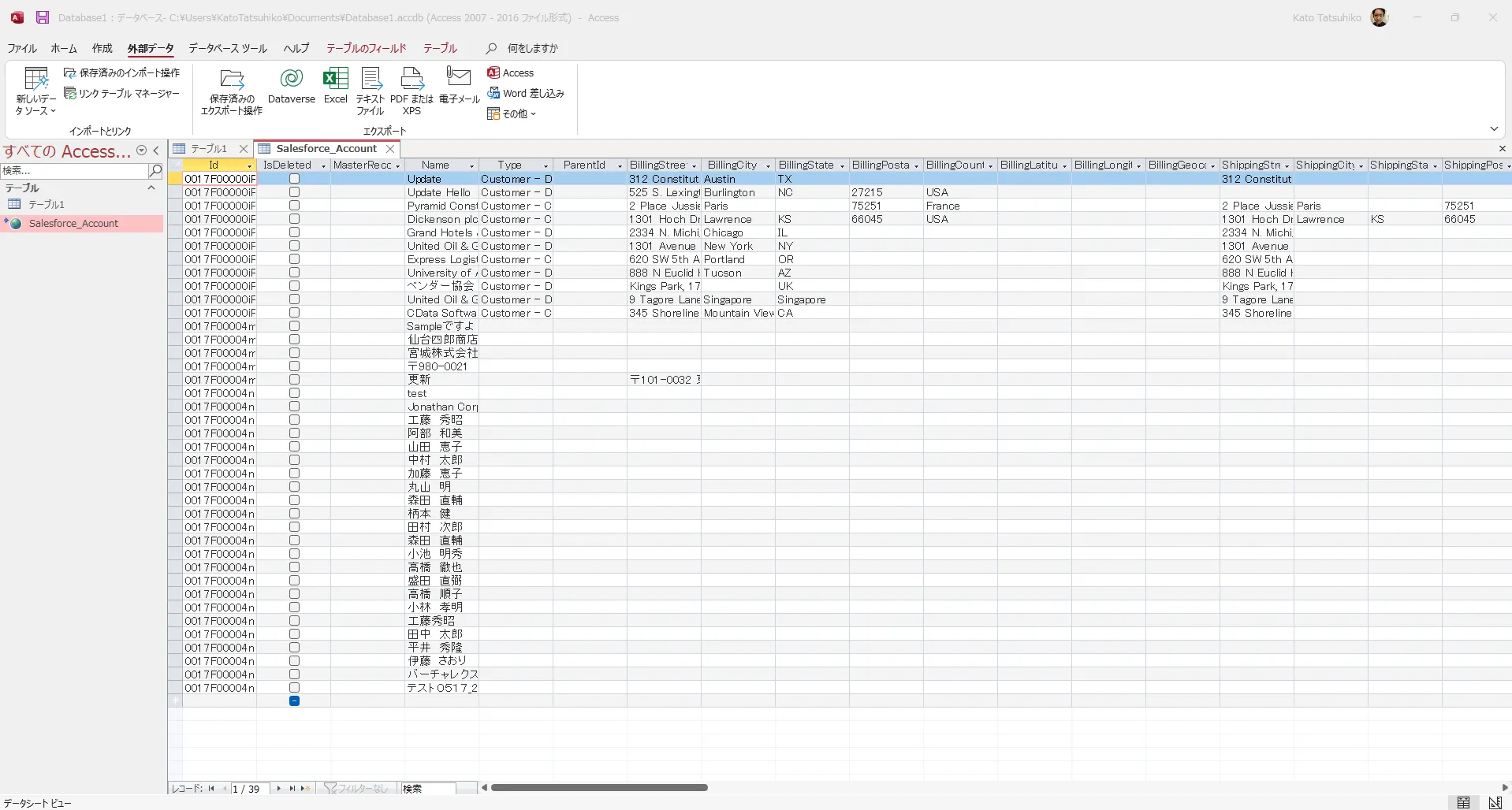Export using 電子メール (E-mail)

[x=459, y=88]
